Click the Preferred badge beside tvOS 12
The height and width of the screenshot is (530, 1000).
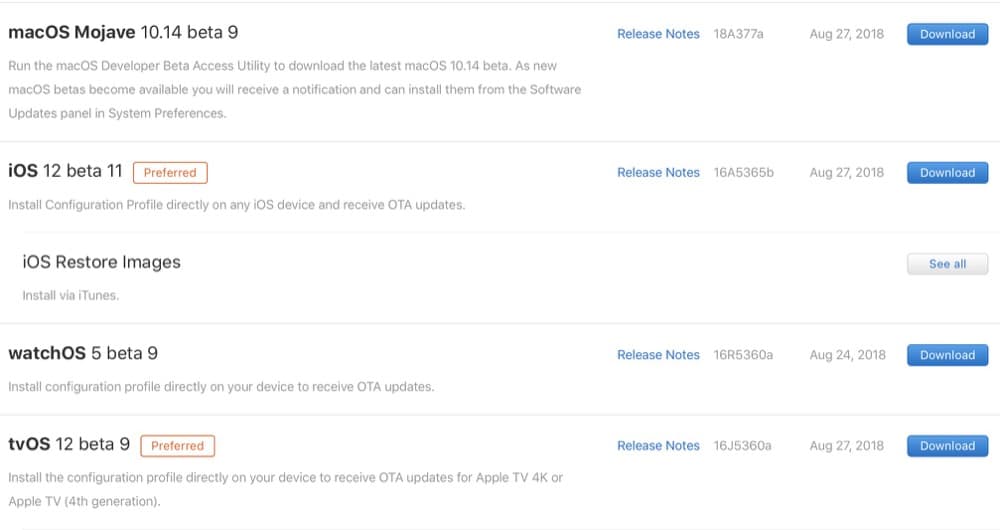(177, 446)
